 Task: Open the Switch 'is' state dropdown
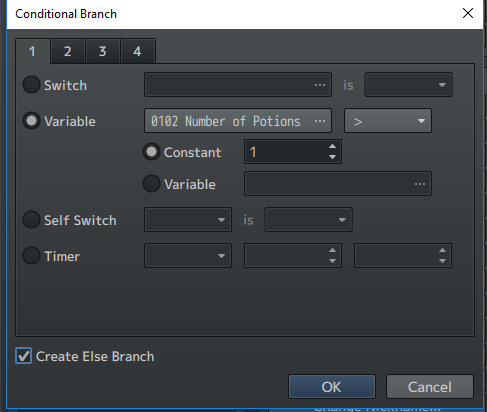409,85
